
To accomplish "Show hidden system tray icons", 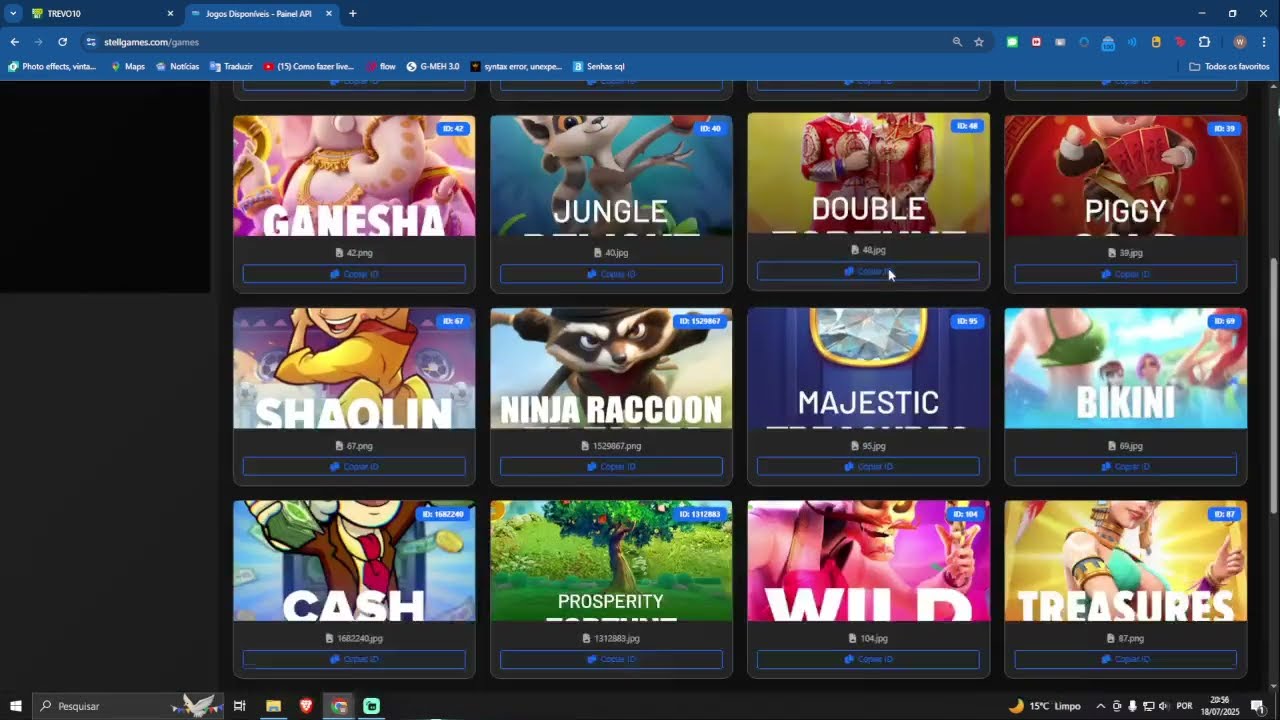I will (1101, 706).
